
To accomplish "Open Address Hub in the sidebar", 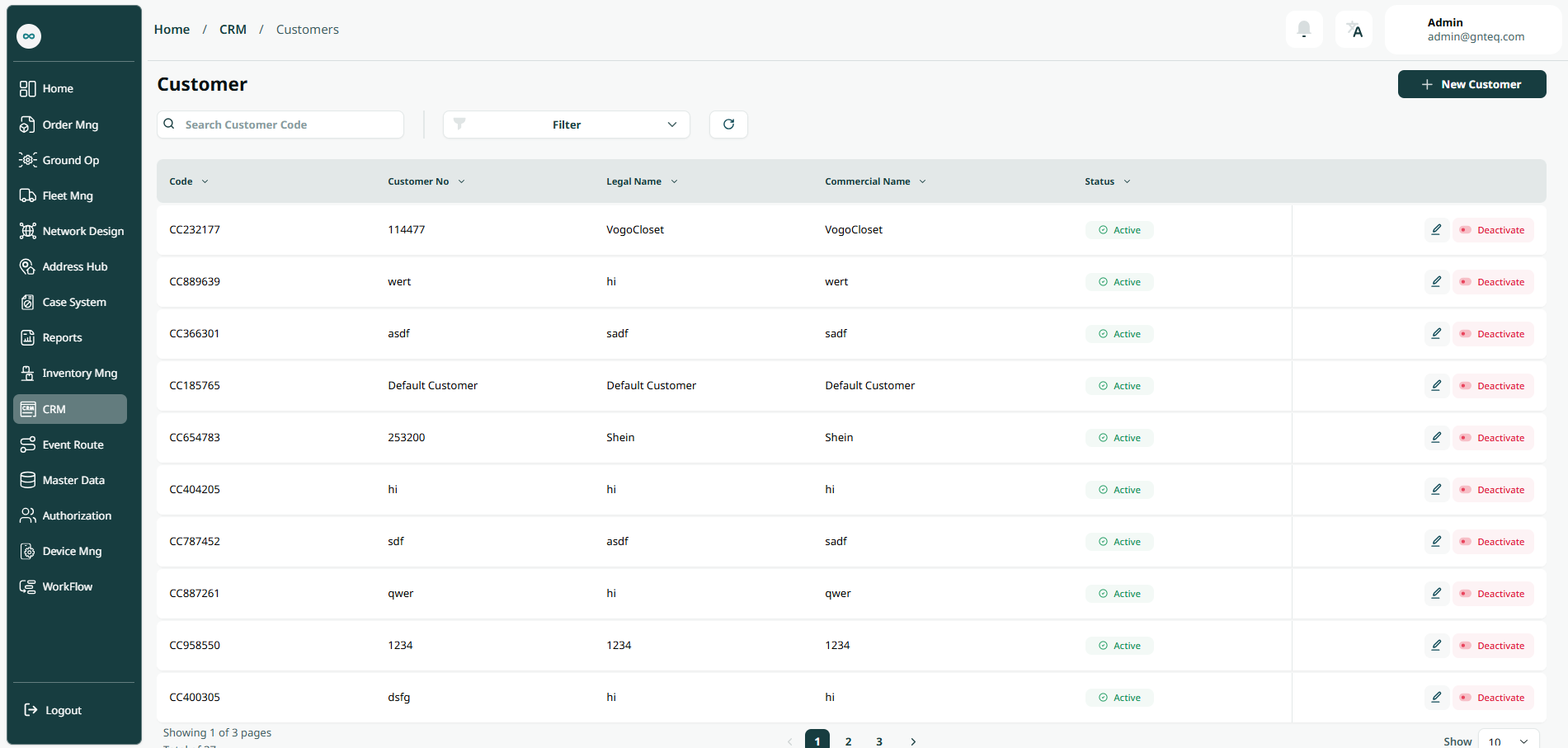I will pos(70,266).
